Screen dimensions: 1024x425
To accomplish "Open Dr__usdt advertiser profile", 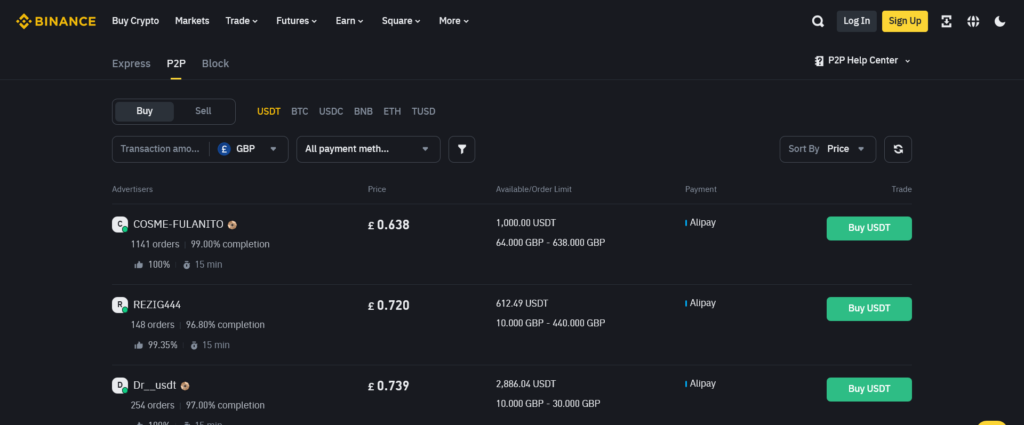I will tap(155, 386).
